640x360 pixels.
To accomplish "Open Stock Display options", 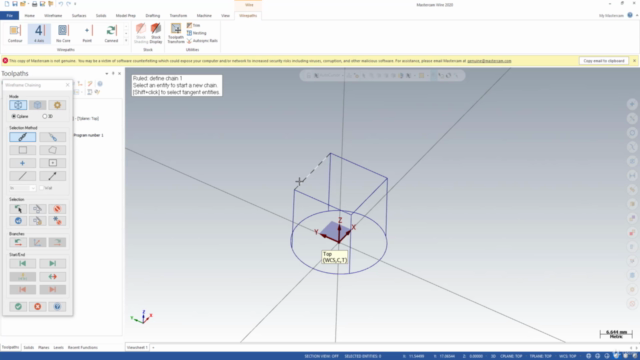I will click(156, 33).
